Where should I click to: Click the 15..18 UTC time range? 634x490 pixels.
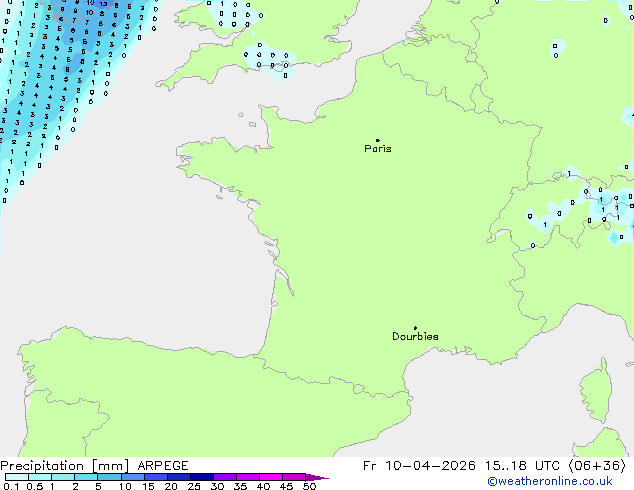click(523, 466)
